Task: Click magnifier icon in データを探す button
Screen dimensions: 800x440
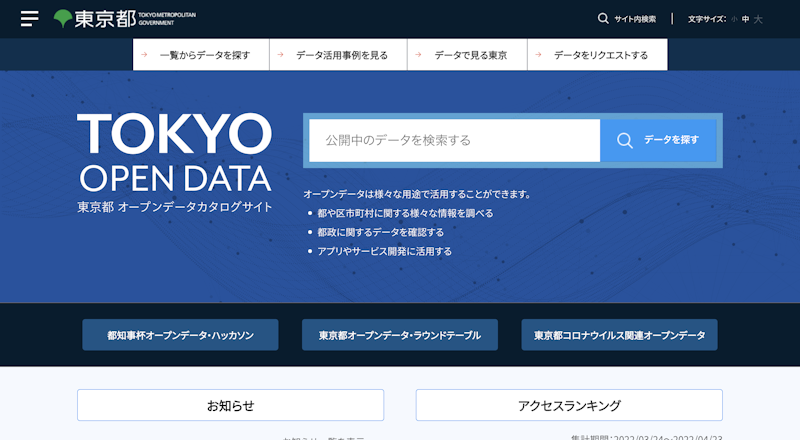Action: pos(625,140)
